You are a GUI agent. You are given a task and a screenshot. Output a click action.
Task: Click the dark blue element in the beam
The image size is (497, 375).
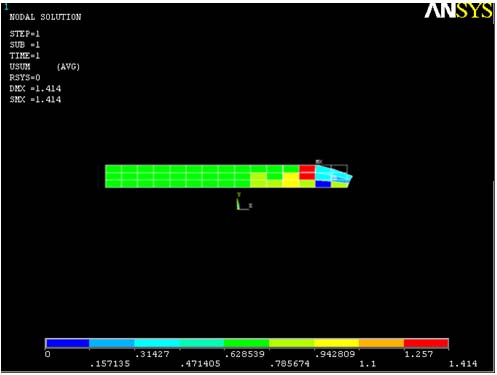(323, 184)
